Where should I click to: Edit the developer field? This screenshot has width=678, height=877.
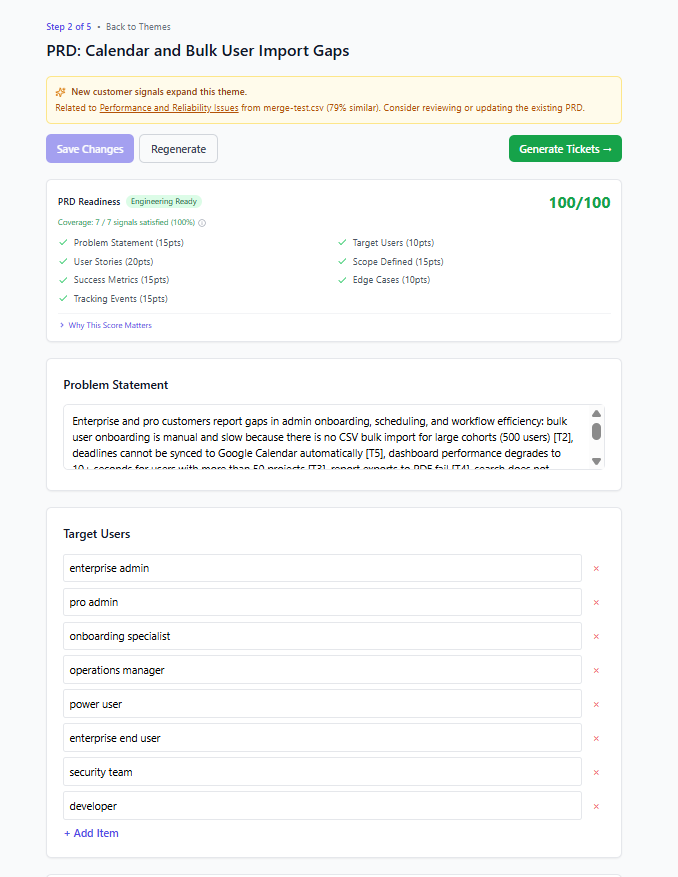pos(322,807)
